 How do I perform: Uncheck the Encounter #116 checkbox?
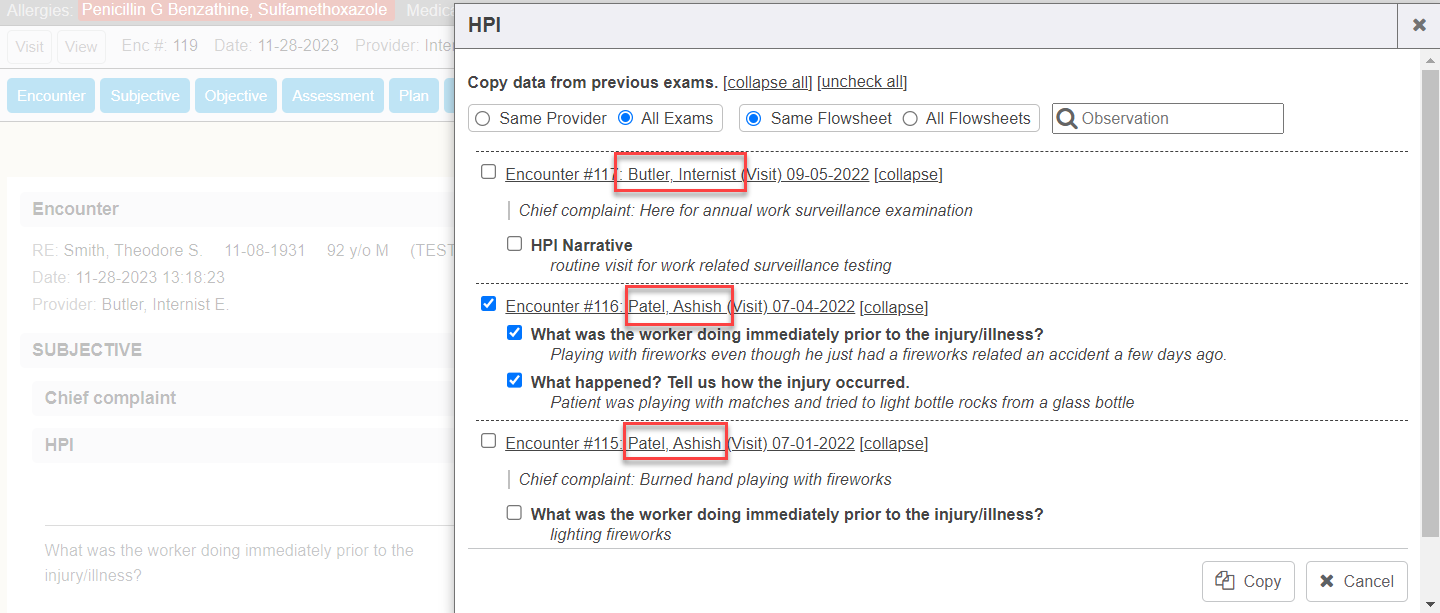click(488, 304)
